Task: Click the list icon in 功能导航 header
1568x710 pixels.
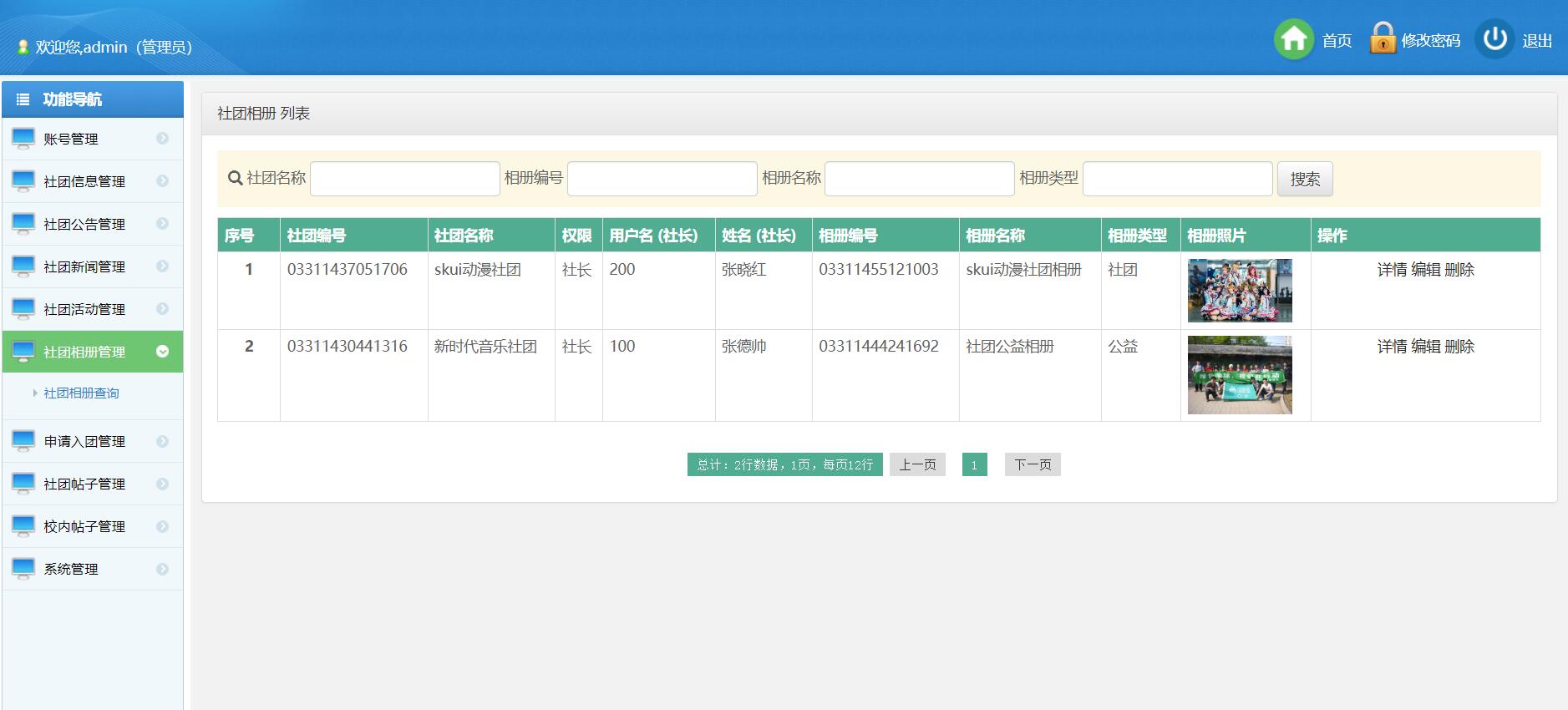Action: [23, 99]
